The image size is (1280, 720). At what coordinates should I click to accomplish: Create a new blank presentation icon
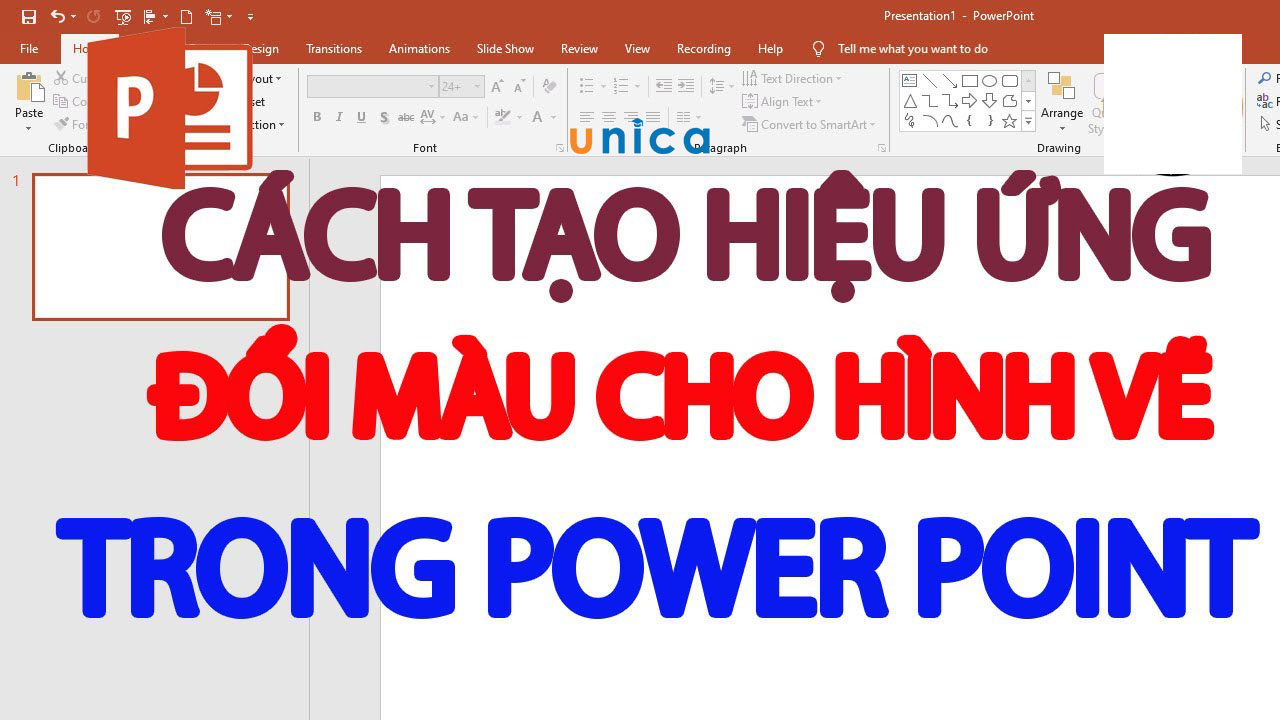click(186, 17)
